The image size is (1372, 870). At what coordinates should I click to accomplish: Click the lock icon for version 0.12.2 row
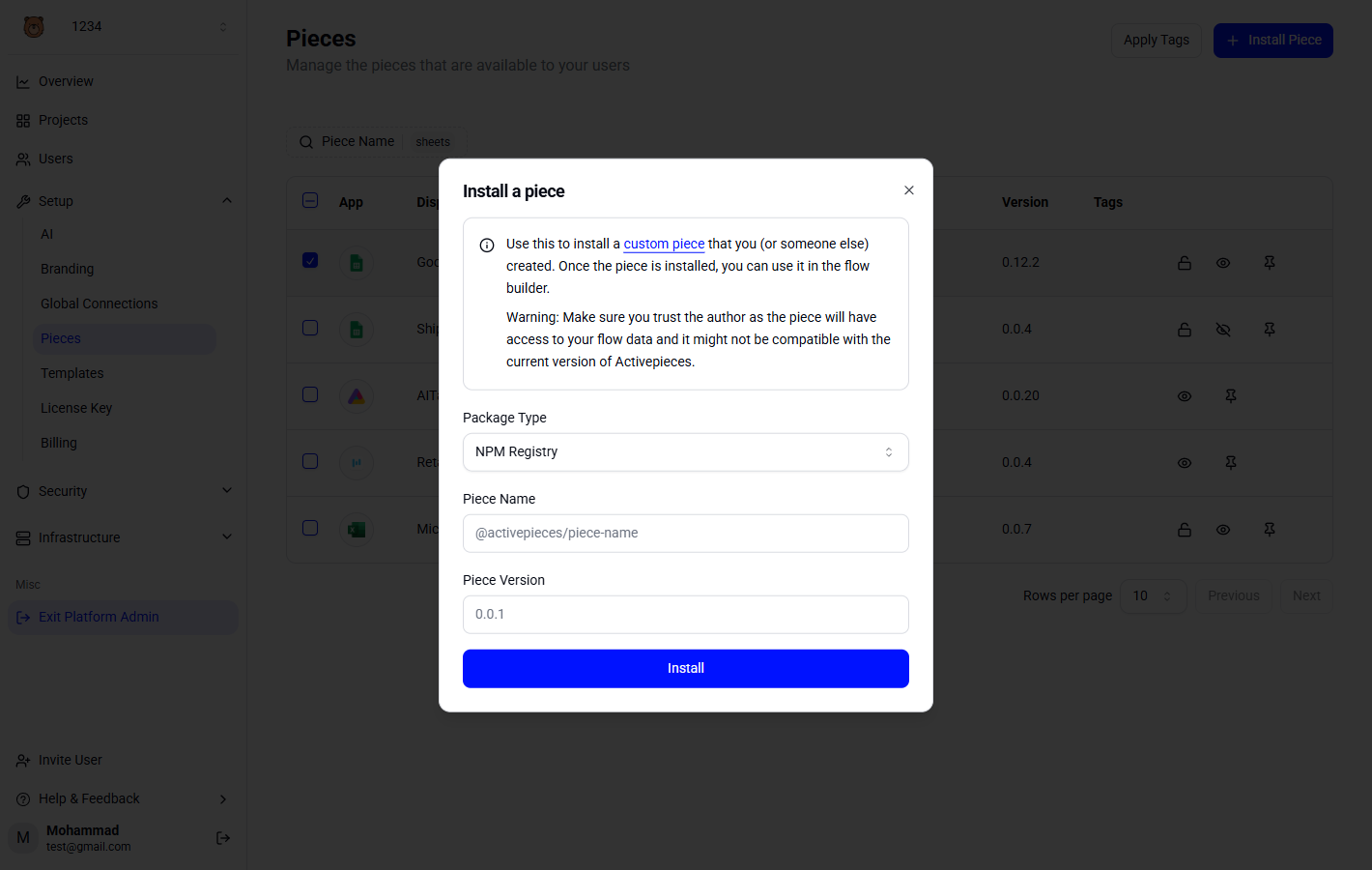(x=1184, y=263)
